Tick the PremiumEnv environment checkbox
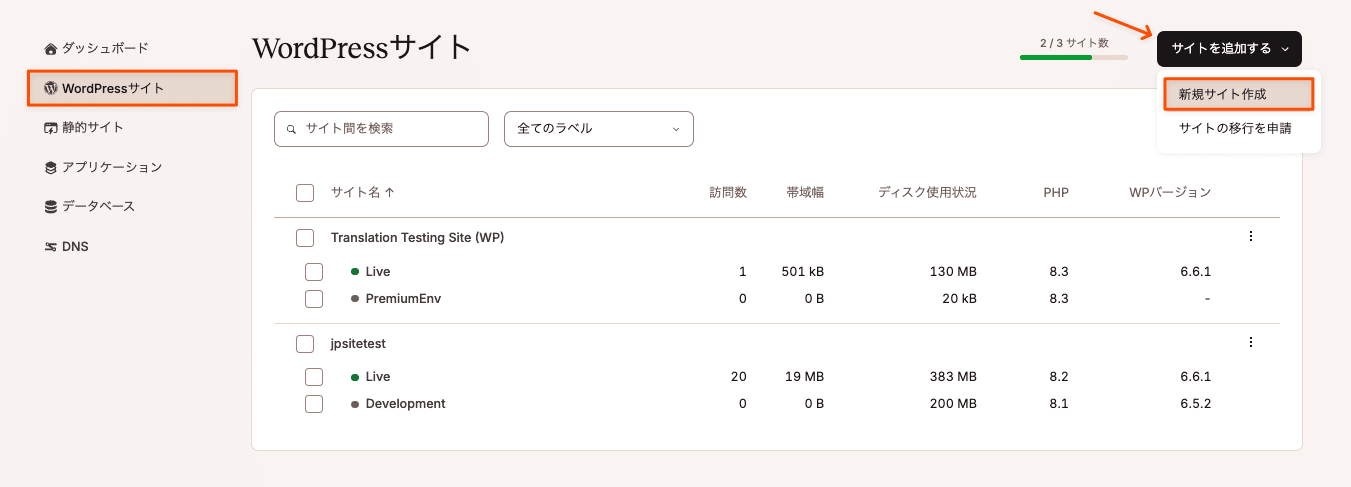Image resolution: width=1351 pixels, height=487 pixels. point(313,298)
